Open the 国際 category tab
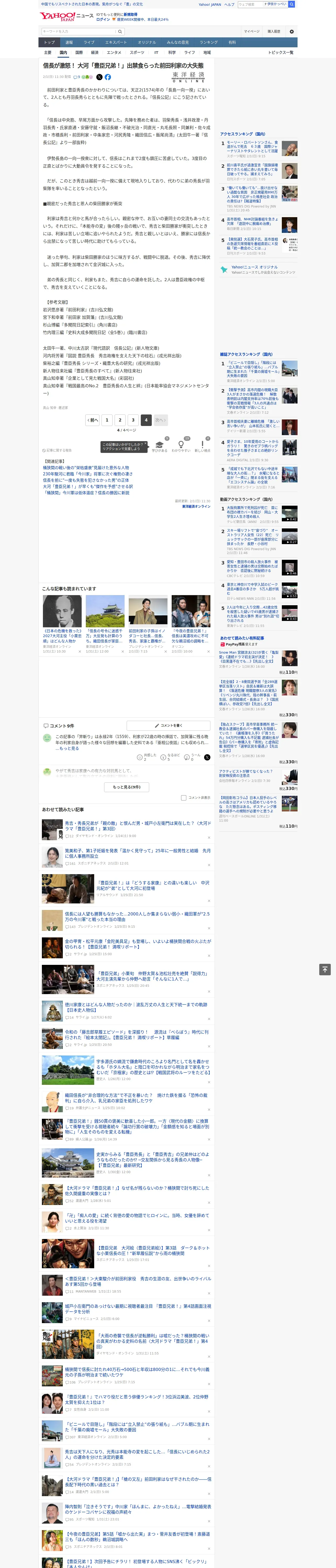336x1568 pixels. coord(79,52)
